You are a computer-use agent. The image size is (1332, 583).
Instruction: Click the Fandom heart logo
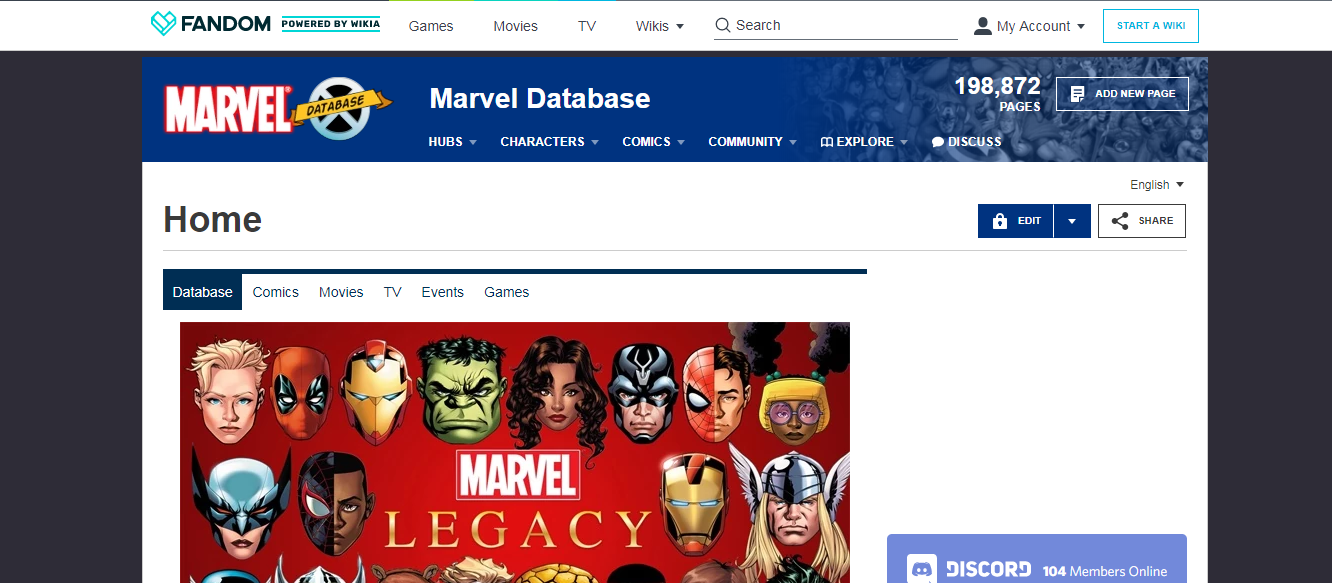(162, 24)
